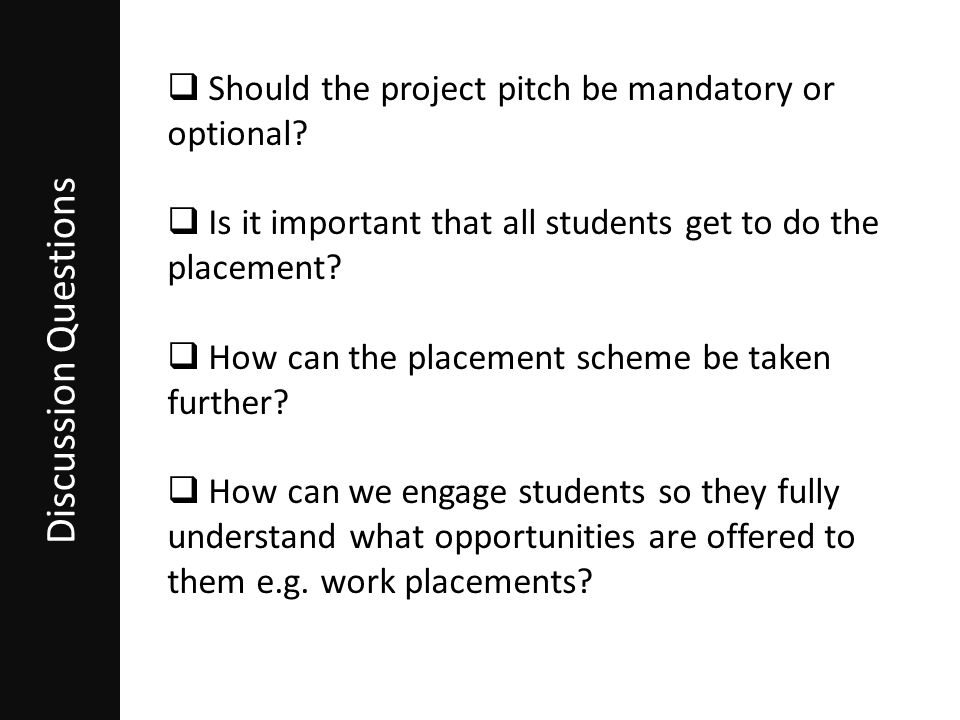Tick the checkbox beside 'Should the project pitch'
This screenshot has width=960, height=720.
(x=183, y=87)
